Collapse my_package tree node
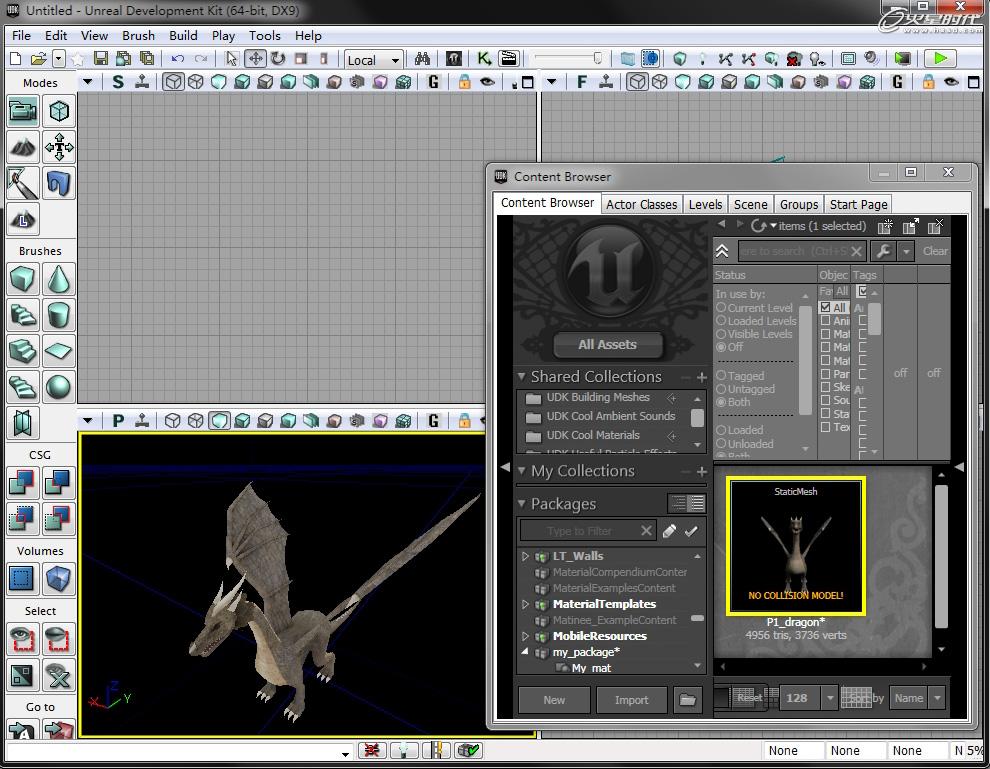 click(525, 652)
